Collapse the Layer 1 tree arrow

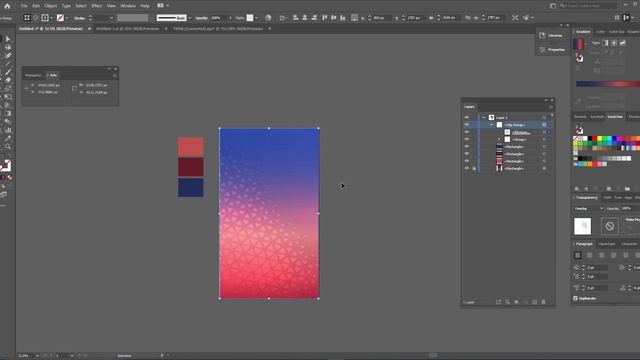484,118
